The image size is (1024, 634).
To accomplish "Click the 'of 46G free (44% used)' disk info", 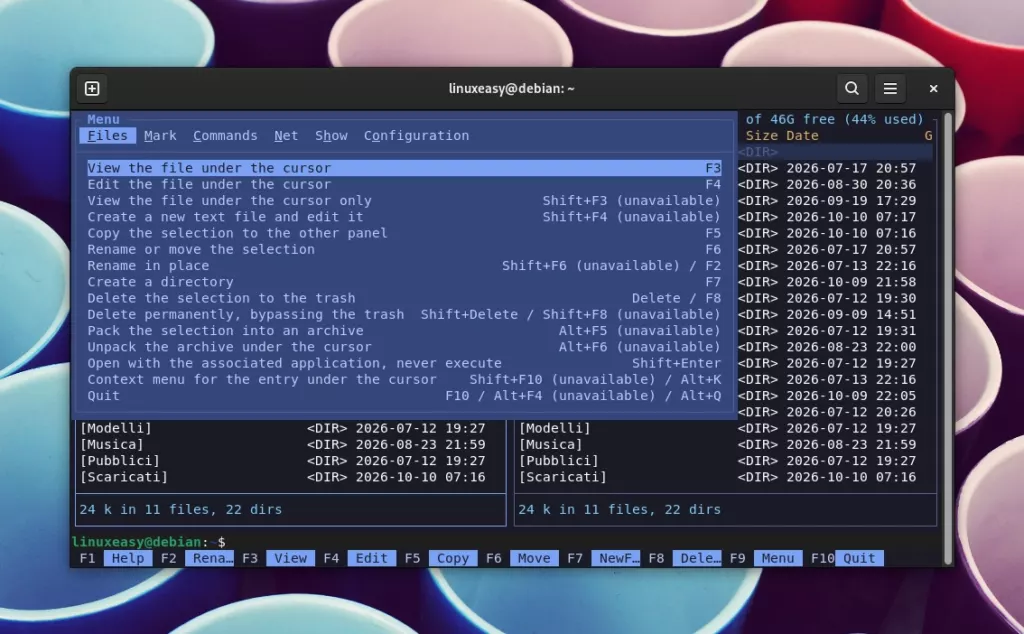I will point(835,119).
